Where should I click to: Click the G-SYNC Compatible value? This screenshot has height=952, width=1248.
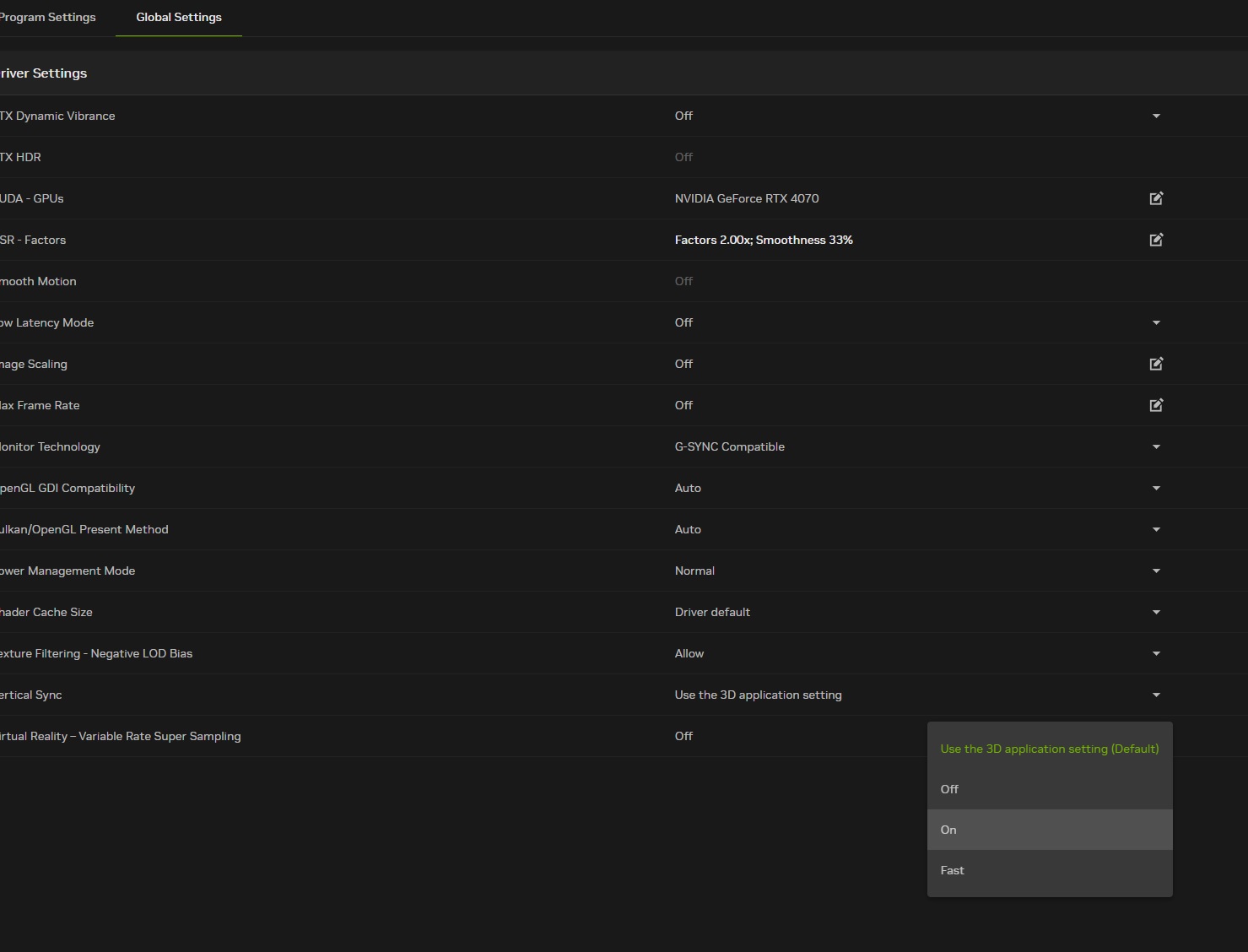click(x=730, y=446)
